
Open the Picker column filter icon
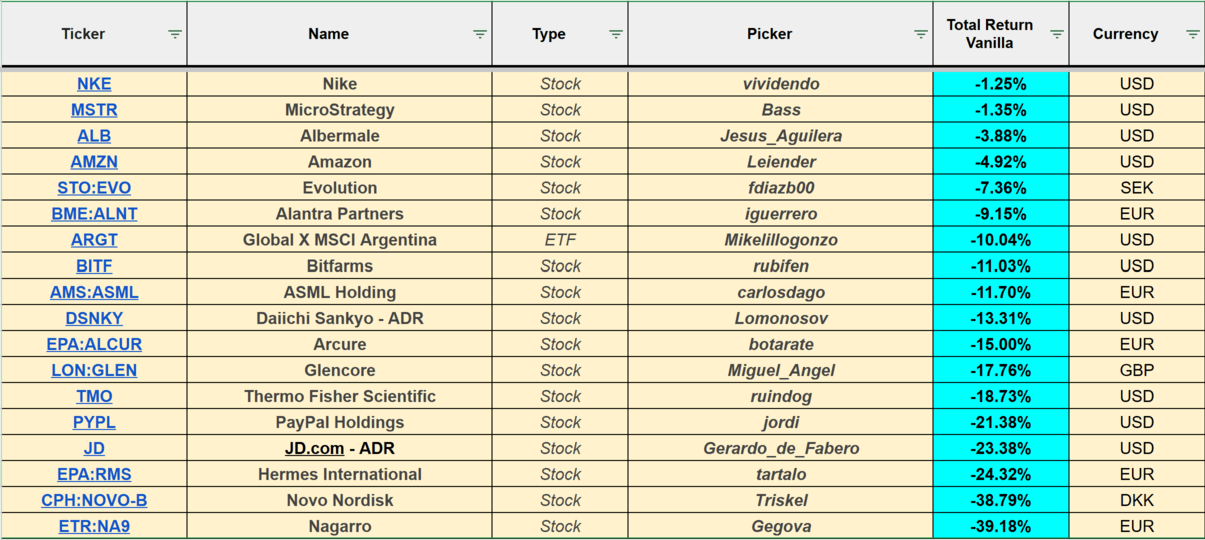[921, 35]
